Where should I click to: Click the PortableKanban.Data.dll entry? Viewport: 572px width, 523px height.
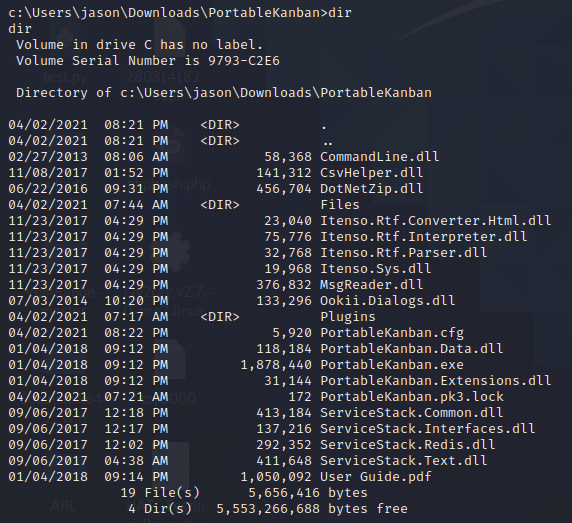click(x=412, y=349)
